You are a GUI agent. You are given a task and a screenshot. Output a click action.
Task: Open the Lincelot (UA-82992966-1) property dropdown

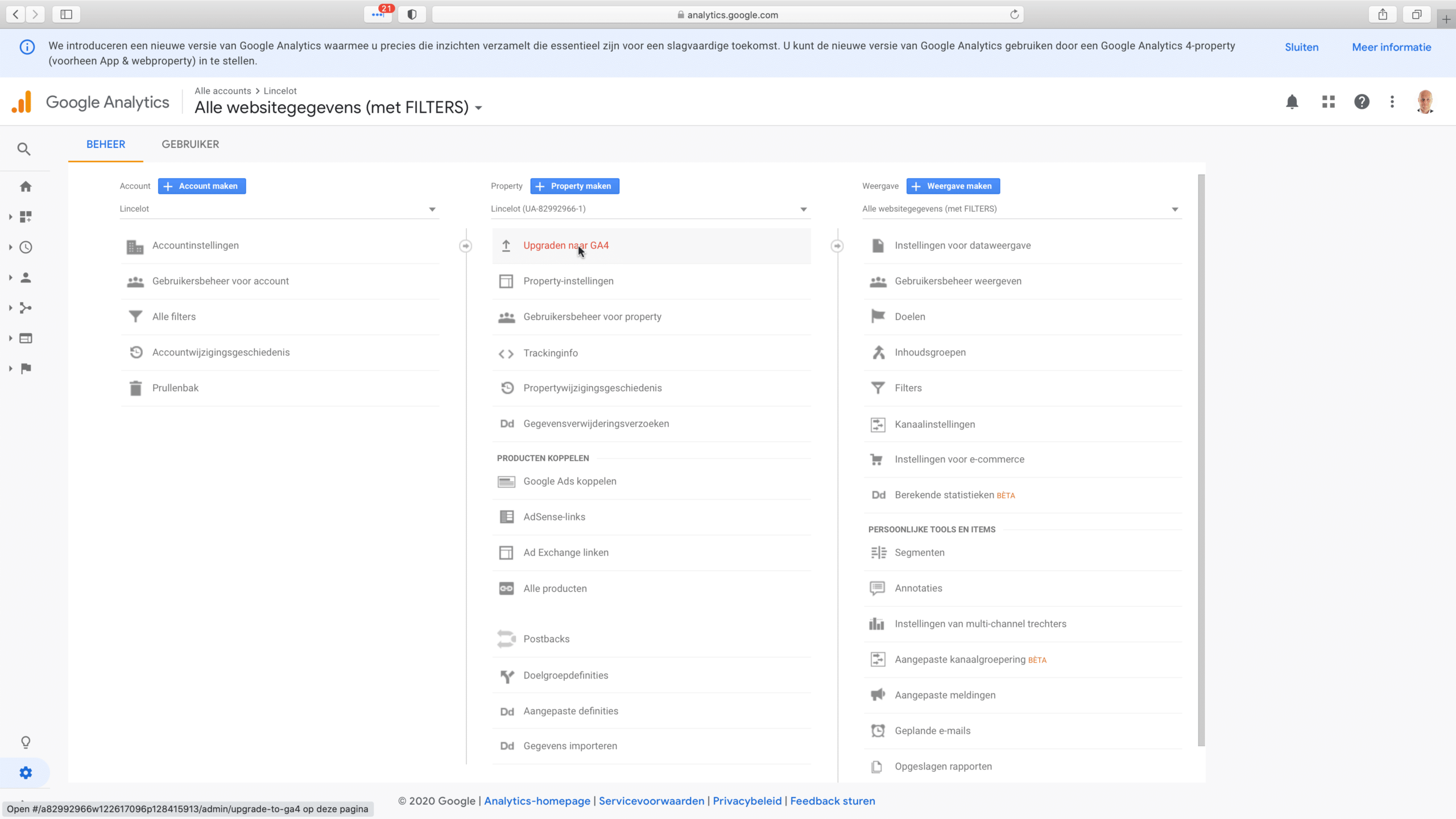651,209
